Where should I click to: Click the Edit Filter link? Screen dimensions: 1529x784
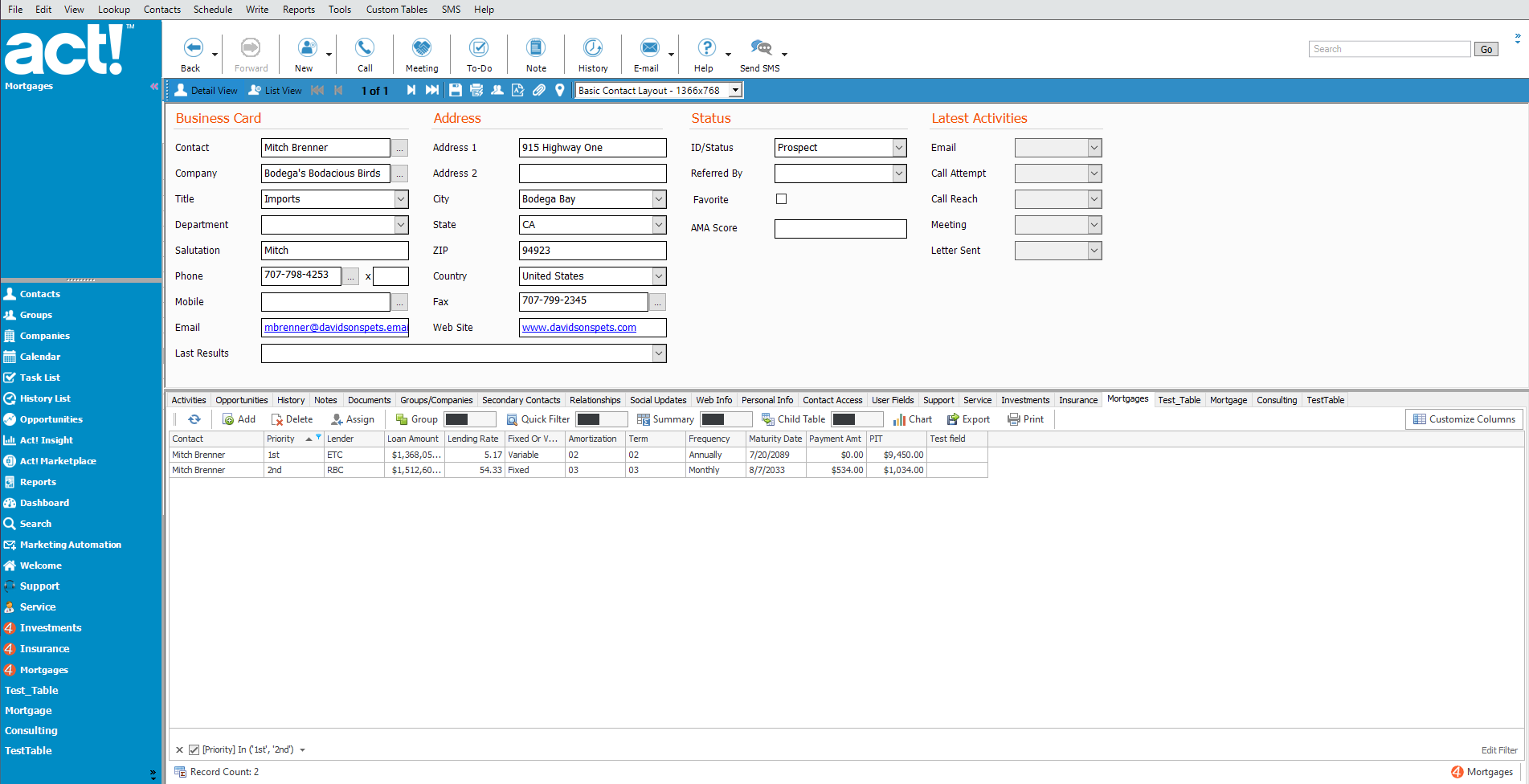[x=1499, y=750]
